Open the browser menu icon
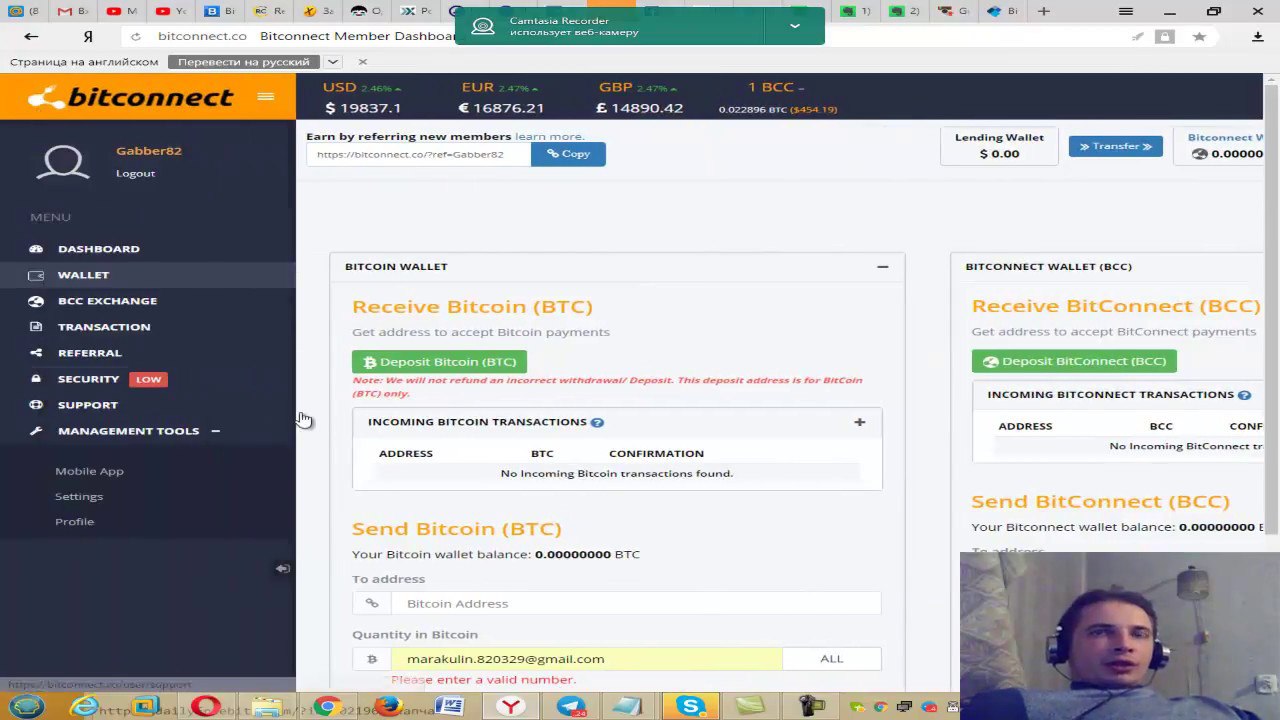The image size is (1280, 720). pos(1126,11)
